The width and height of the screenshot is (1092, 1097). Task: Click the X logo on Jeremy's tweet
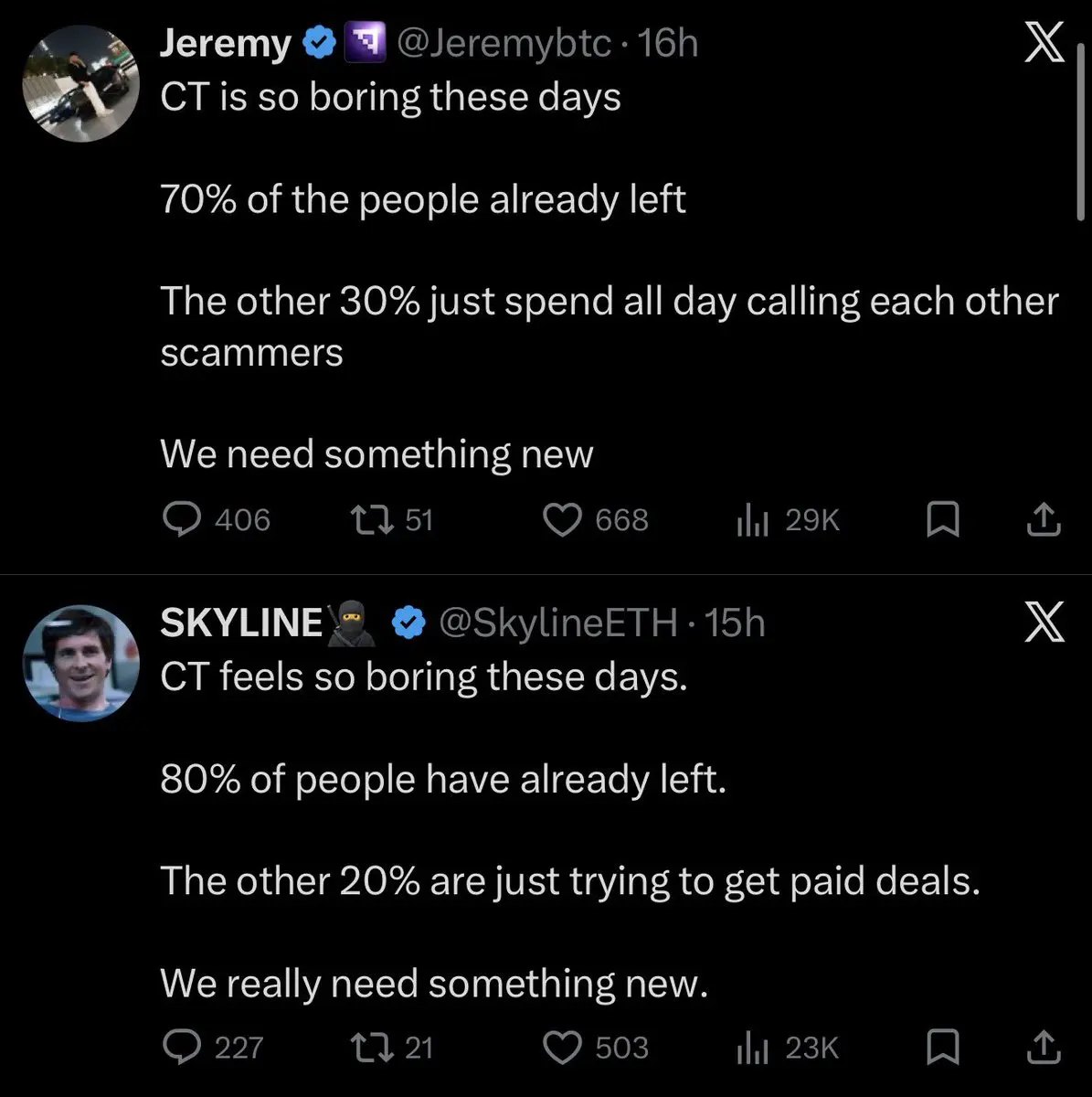point(1044,43)
